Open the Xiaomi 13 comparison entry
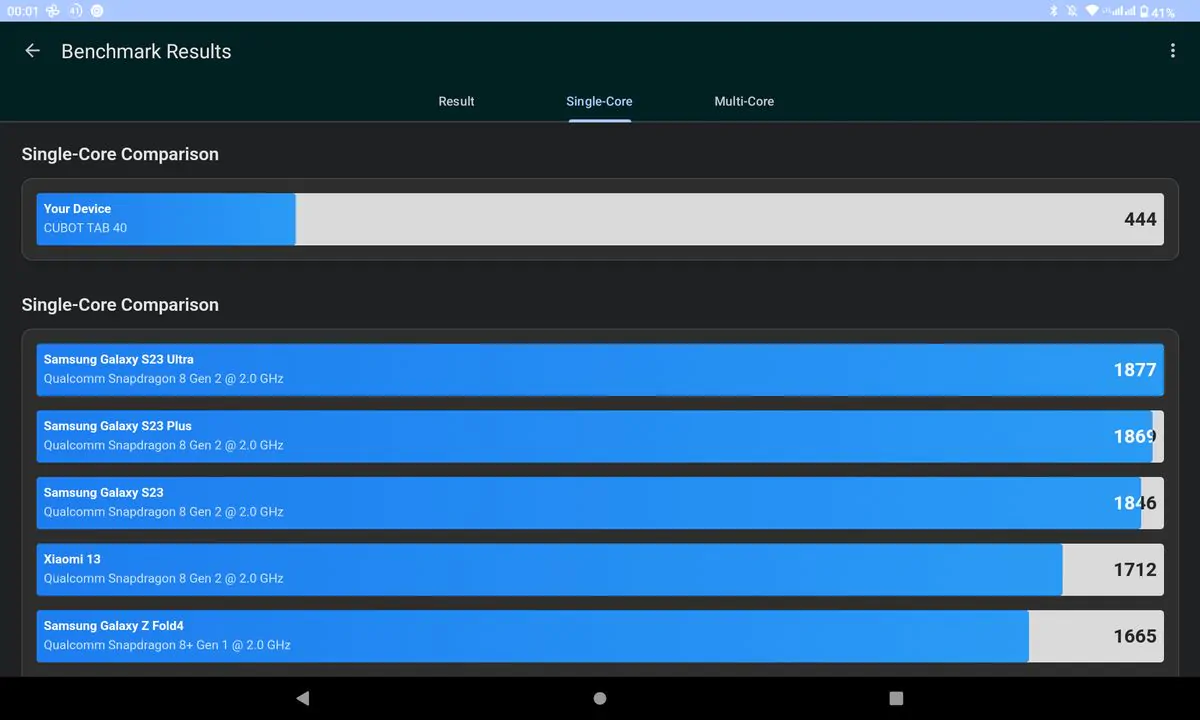 coord(600,570)
